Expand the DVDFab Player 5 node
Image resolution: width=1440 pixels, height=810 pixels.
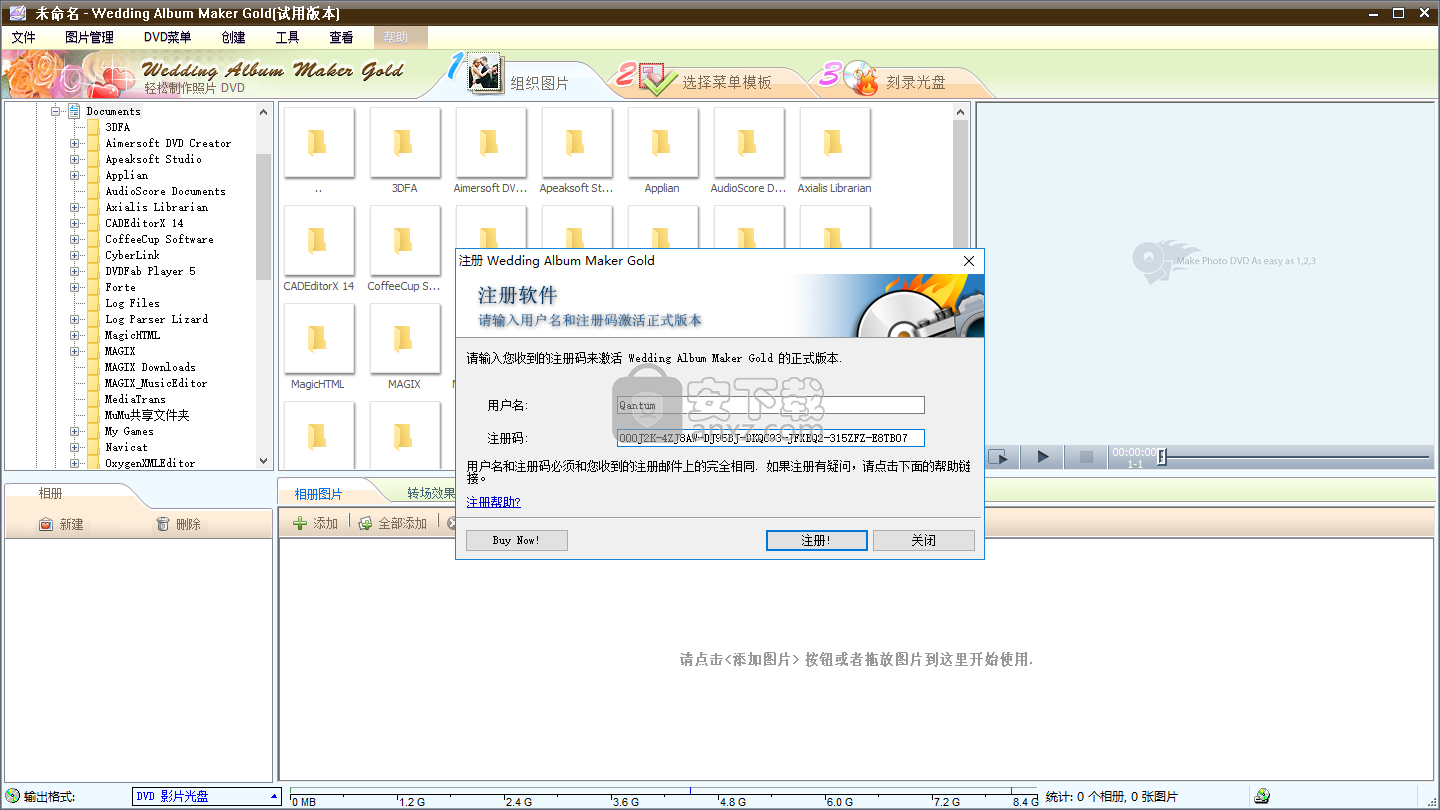[75, 271]
